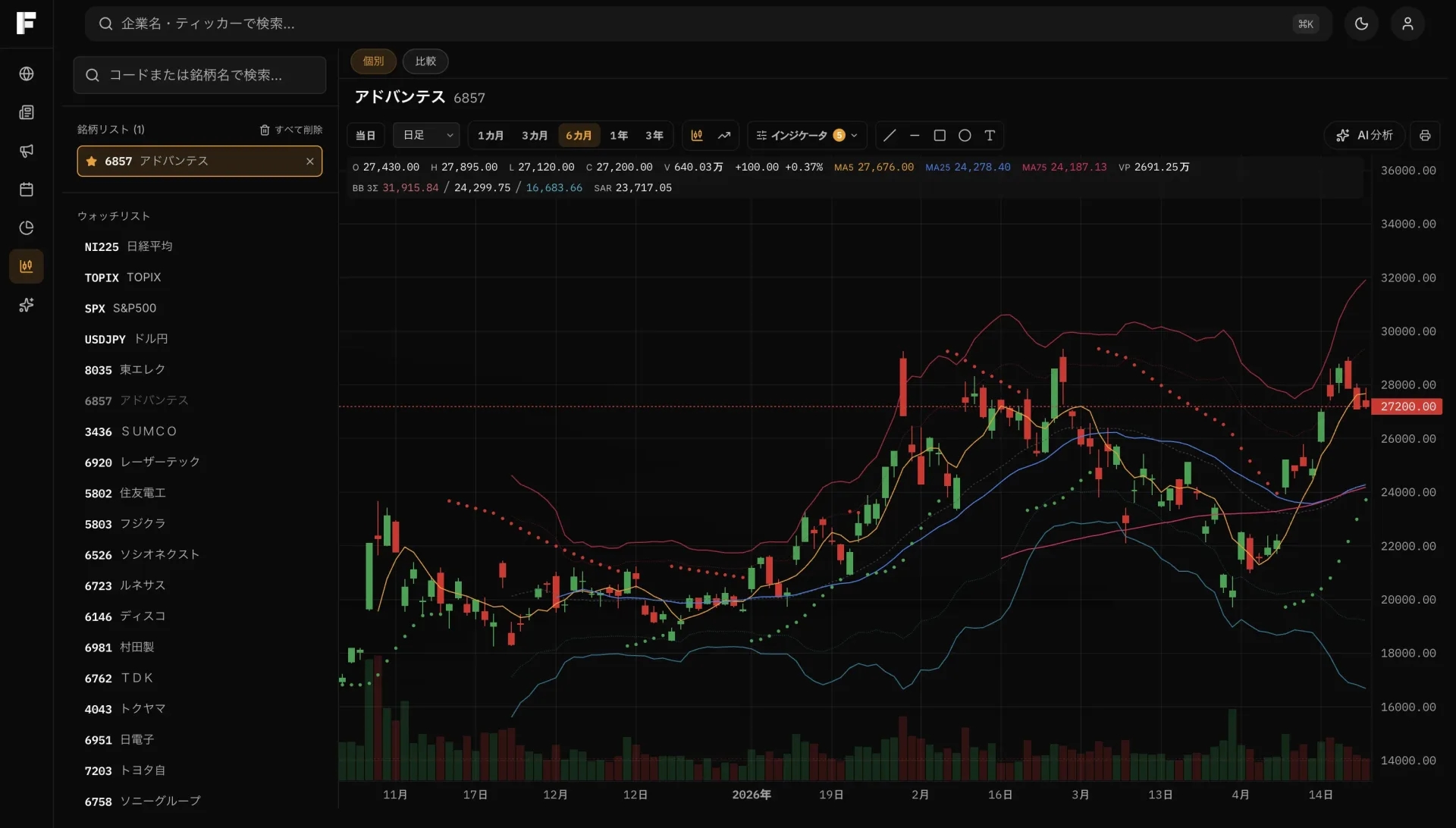The width and height of the screenshot is (1456, 828).
Task: Switch to 比較 comparison mode
Action: coord(425,61)
